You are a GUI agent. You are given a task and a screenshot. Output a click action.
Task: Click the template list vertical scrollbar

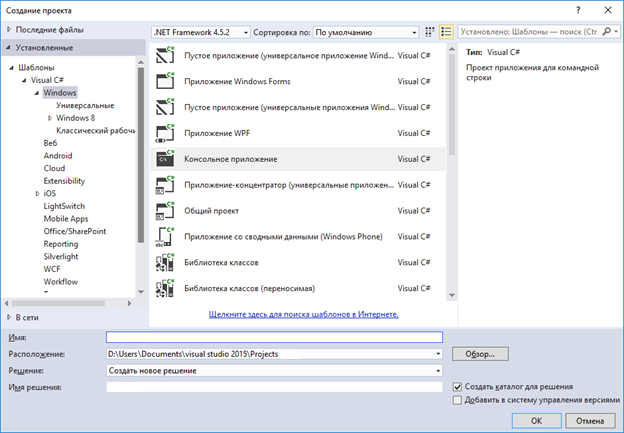(x=452, y=105)
